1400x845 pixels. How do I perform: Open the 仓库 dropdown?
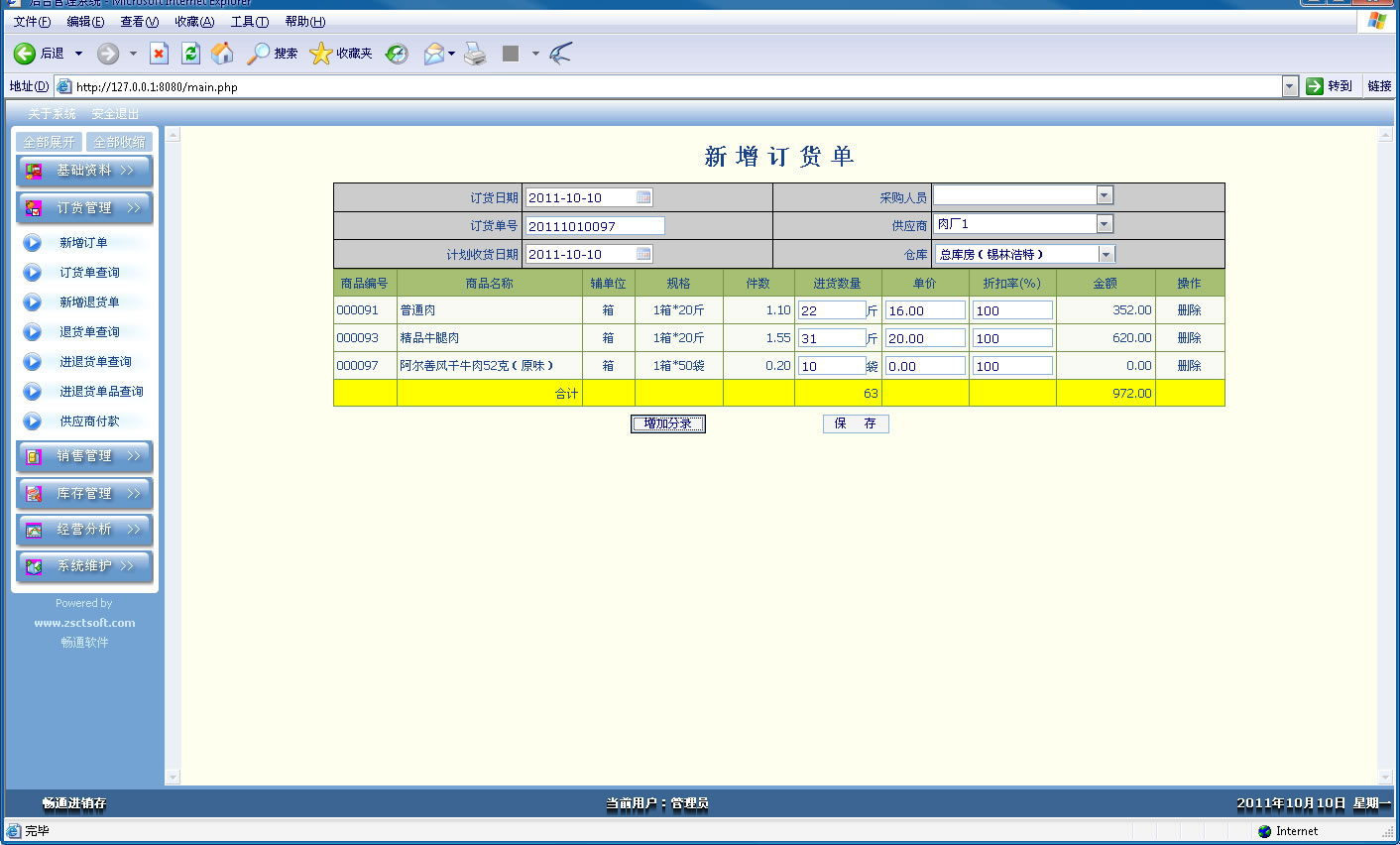(x=1107, y=254)
